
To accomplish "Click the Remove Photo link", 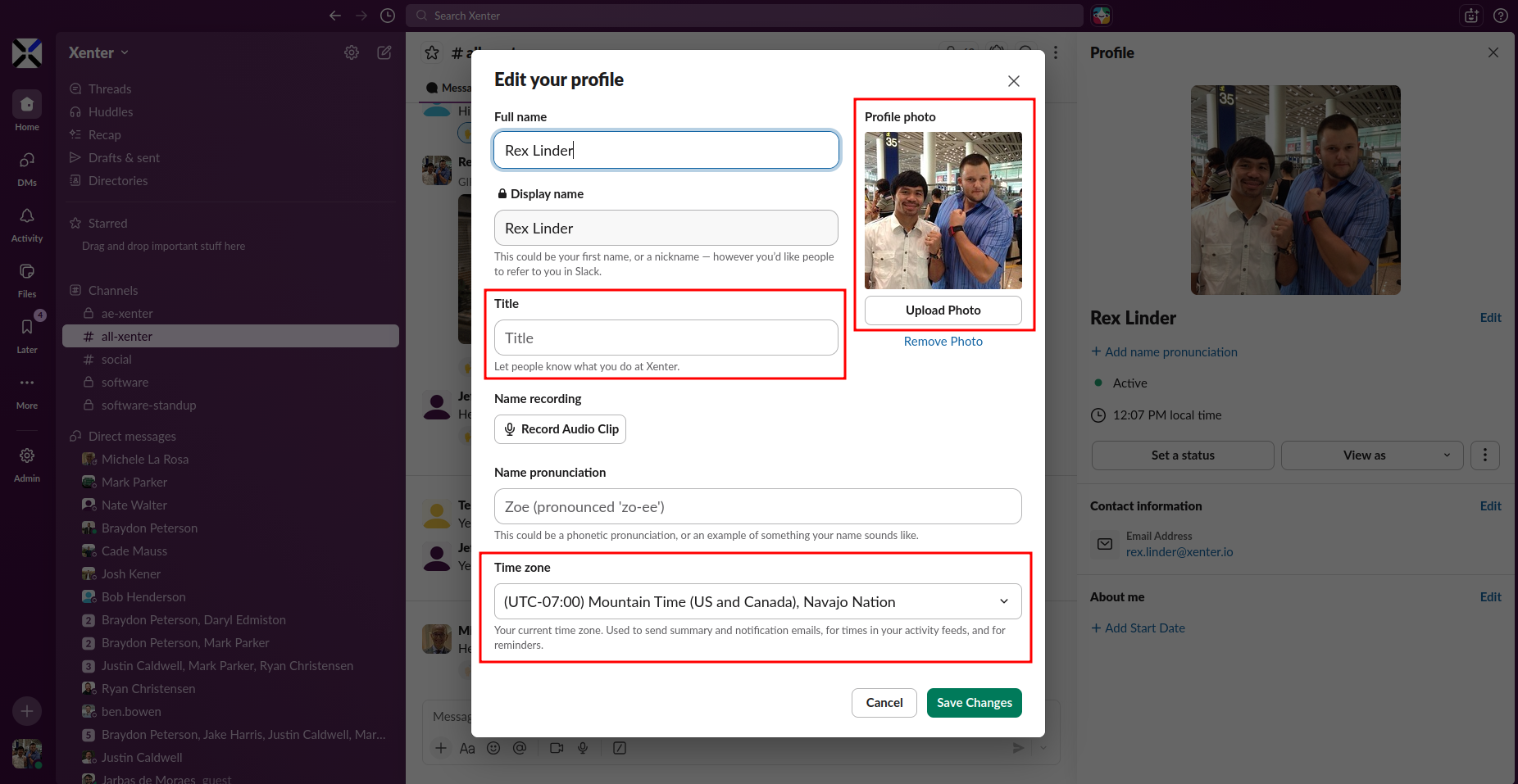I will point(943,342).
